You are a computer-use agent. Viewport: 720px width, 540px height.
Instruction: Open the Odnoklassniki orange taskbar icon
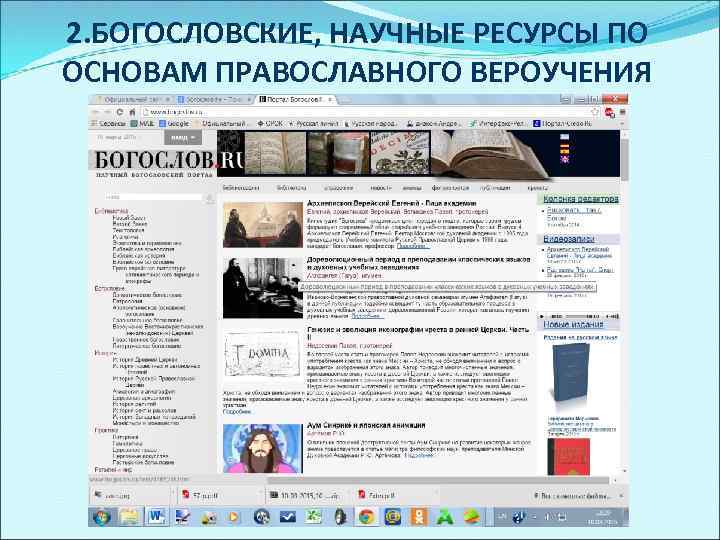(419, 518)
